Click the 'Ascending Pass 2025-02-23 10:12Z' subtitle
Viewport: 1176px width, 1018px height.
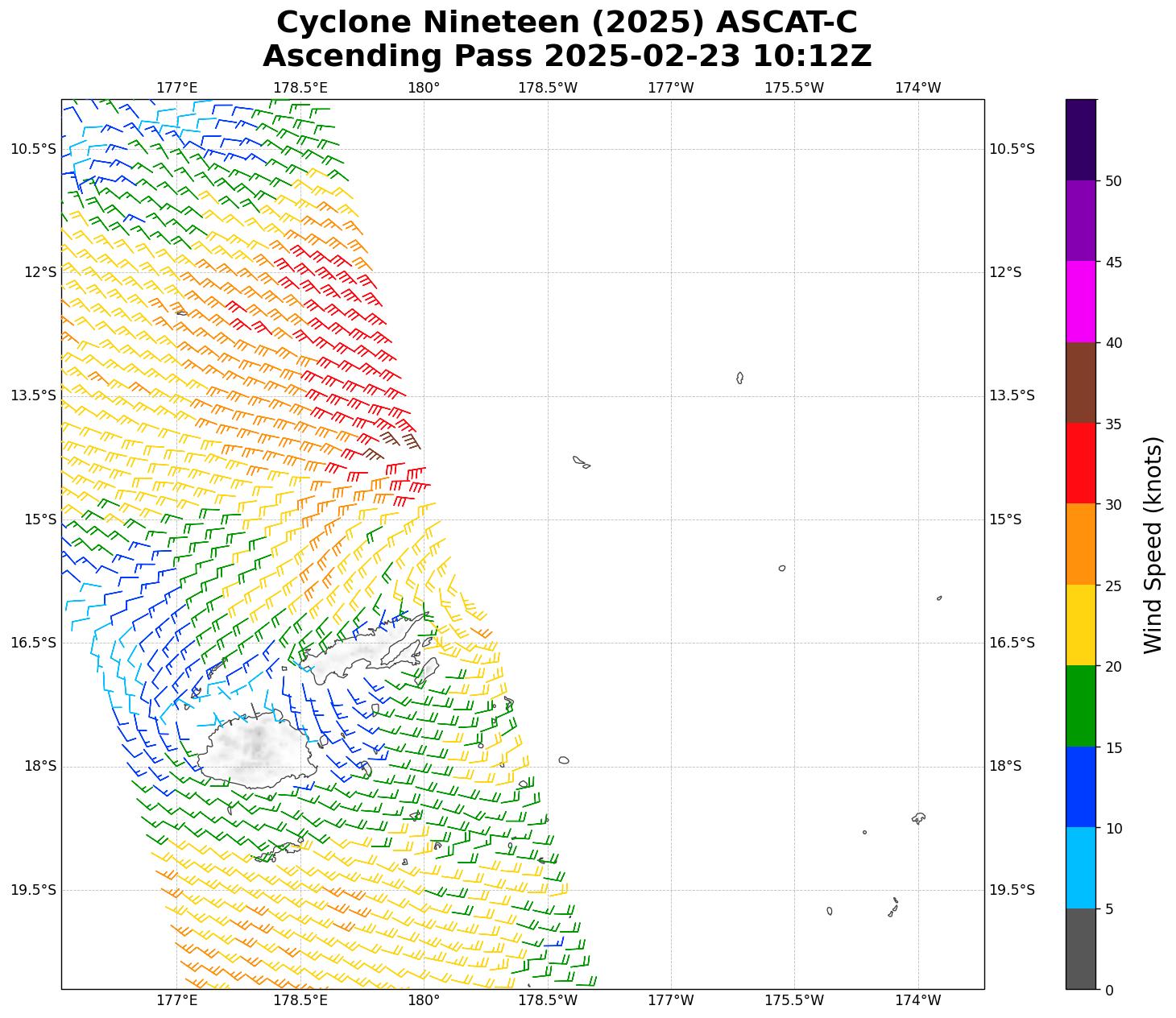566,56
